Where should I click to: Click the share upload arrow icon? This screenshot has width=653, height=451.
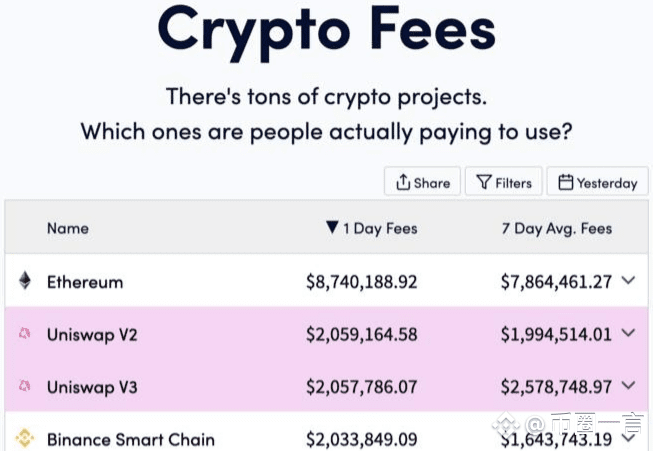point(403,182)
